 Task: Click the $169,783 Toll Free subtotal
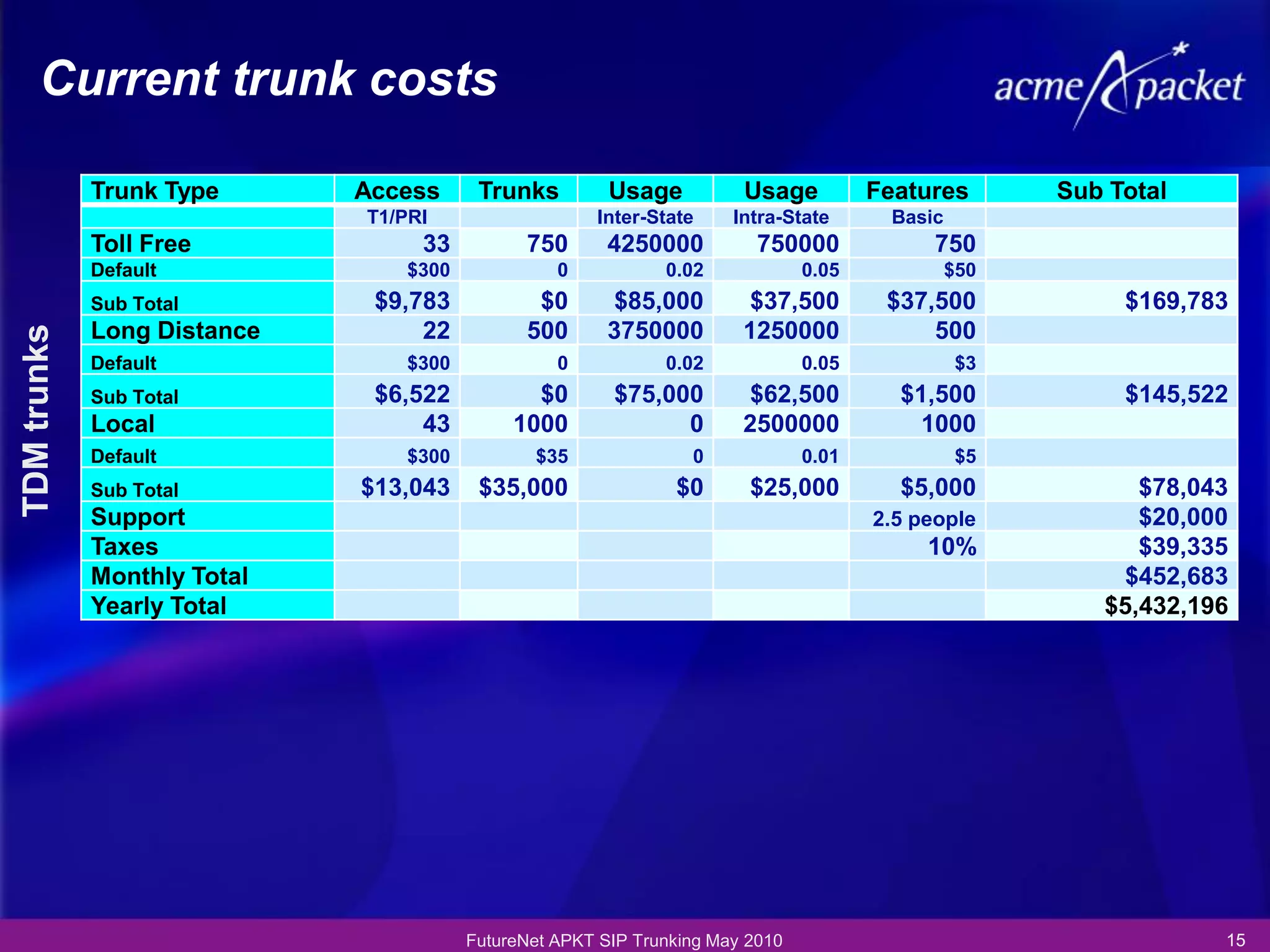click(x=1176, y=301)
